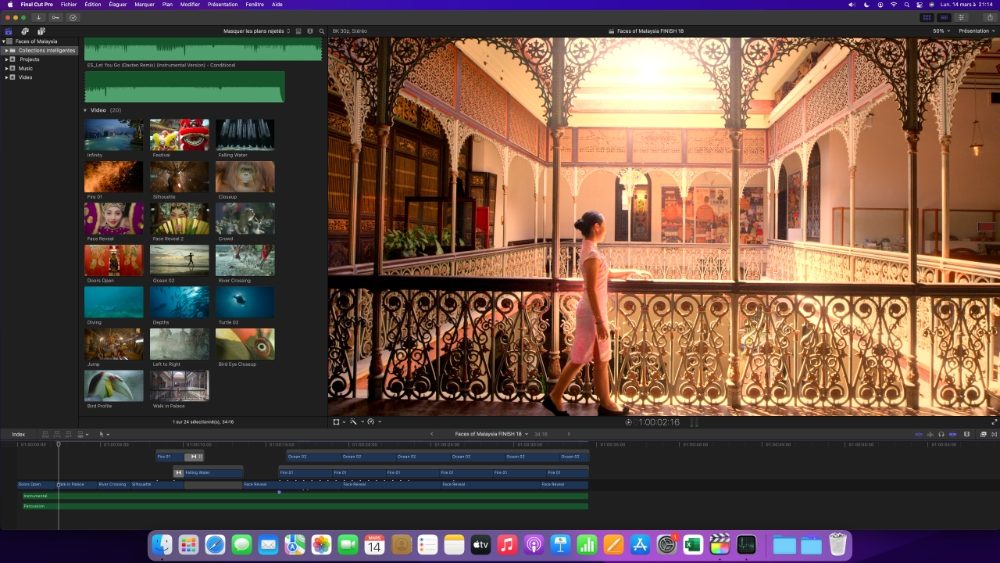Screen dimensions: 1000x563
Task: Toggle the Browser panel visibility
Action: coord(927,17)
